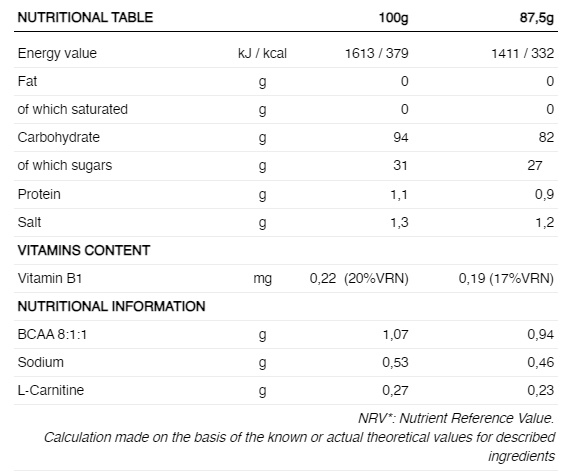Click the BCAA 8:1:1 row label

(x=52, y=334)
